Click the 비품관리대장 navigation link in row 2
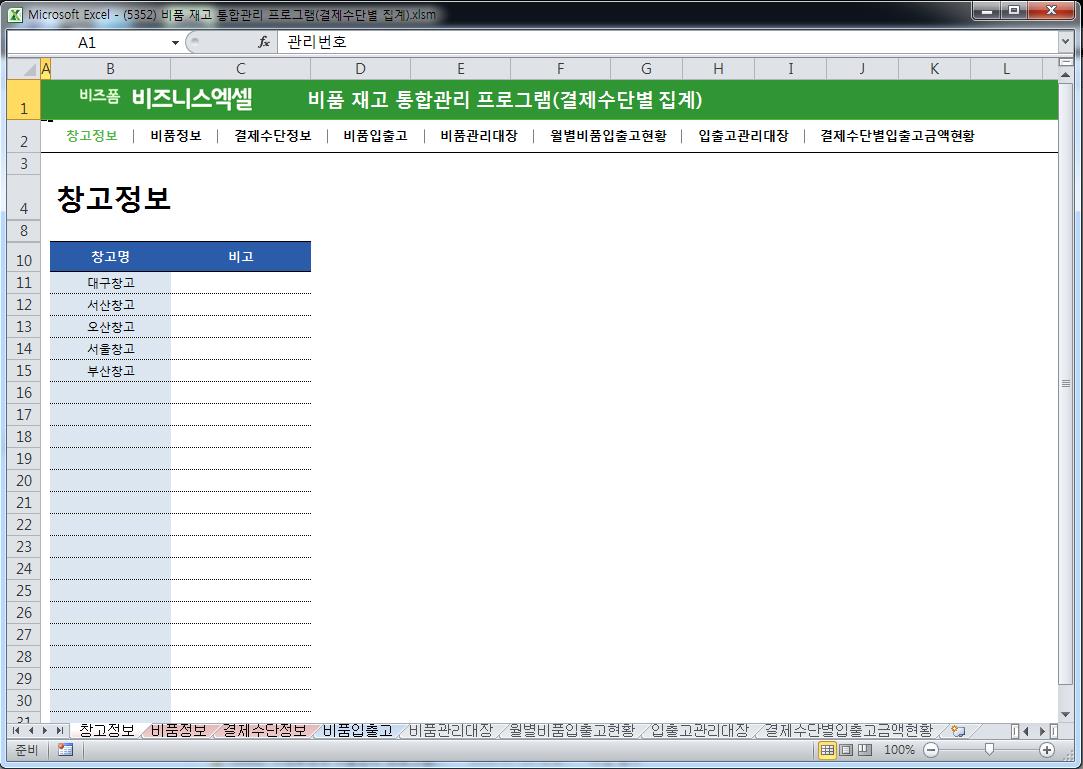Image resolution: width=1083 pixels, height=769 pixels. tap(479, 135)
